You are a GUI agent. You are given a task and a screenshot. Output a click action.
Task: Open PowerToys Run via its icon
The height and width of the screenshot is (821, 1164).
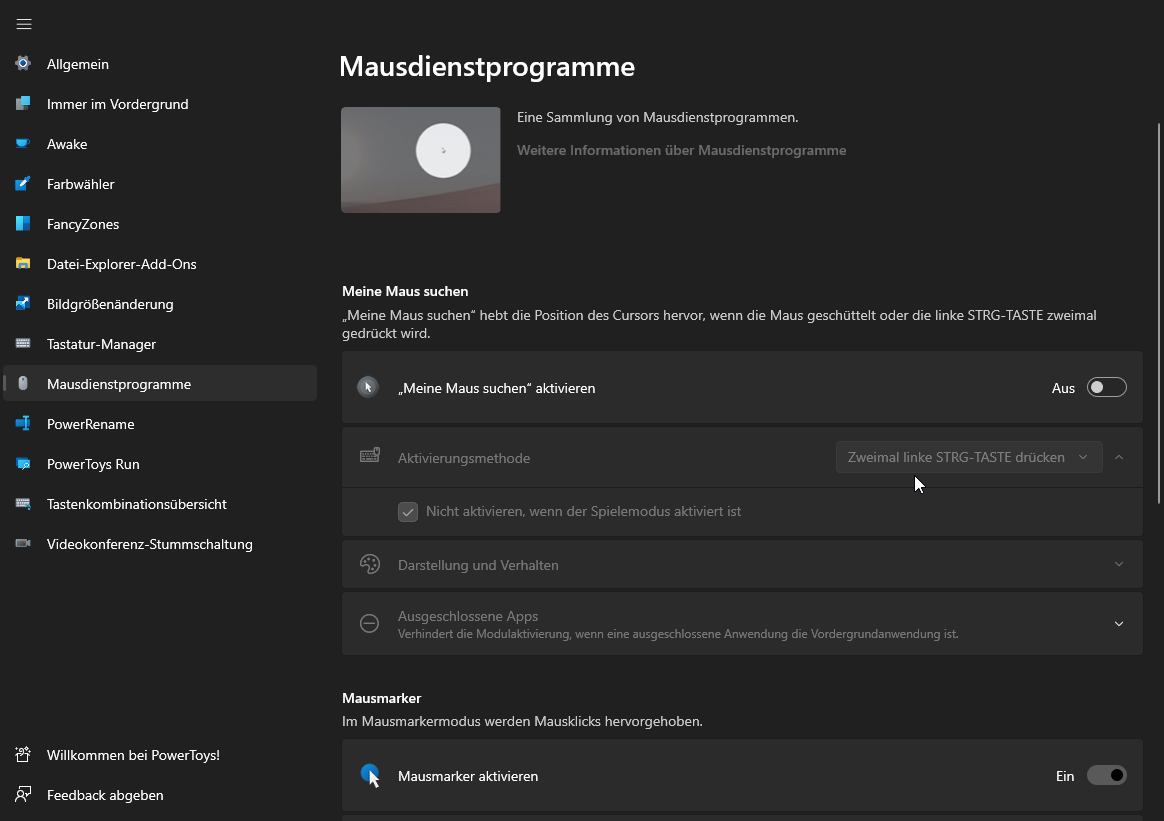[x=23, y=464]
